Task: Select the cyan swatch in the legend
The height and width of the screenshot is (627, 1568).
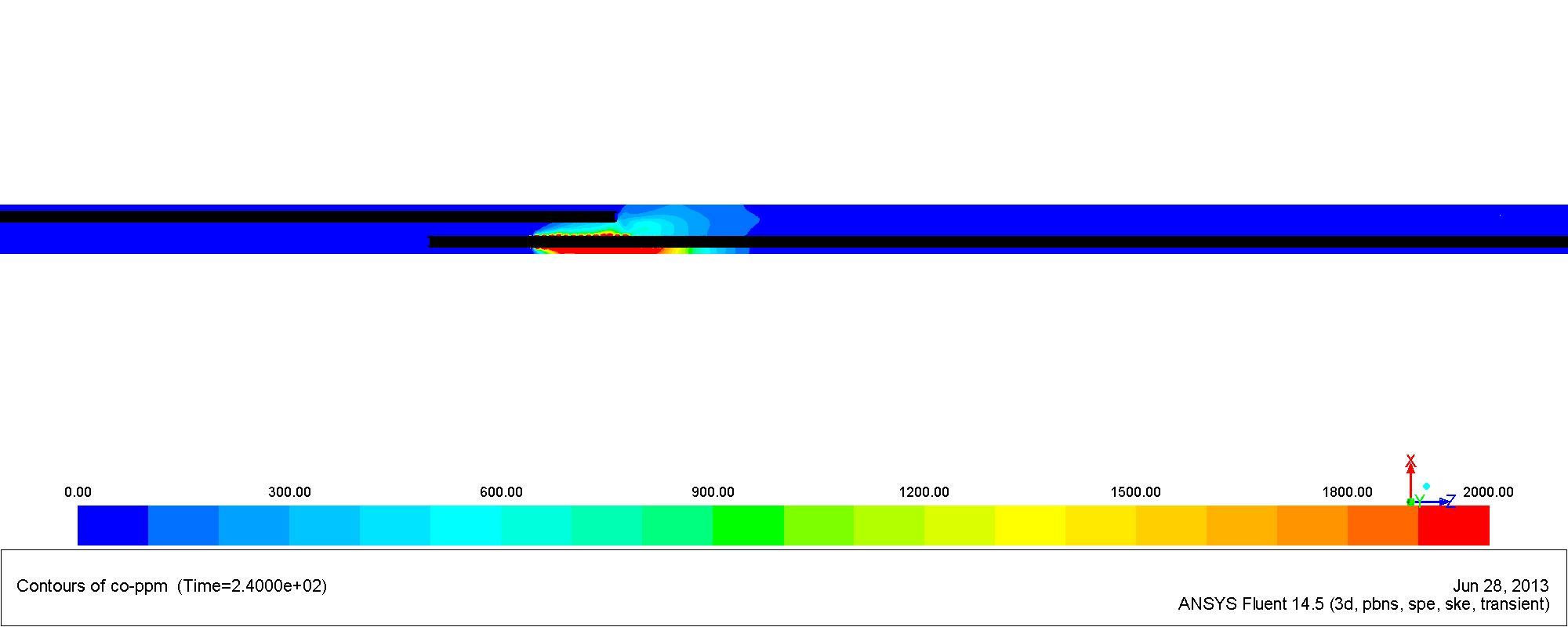Action: pyautogui.click(x=466, y=525)
